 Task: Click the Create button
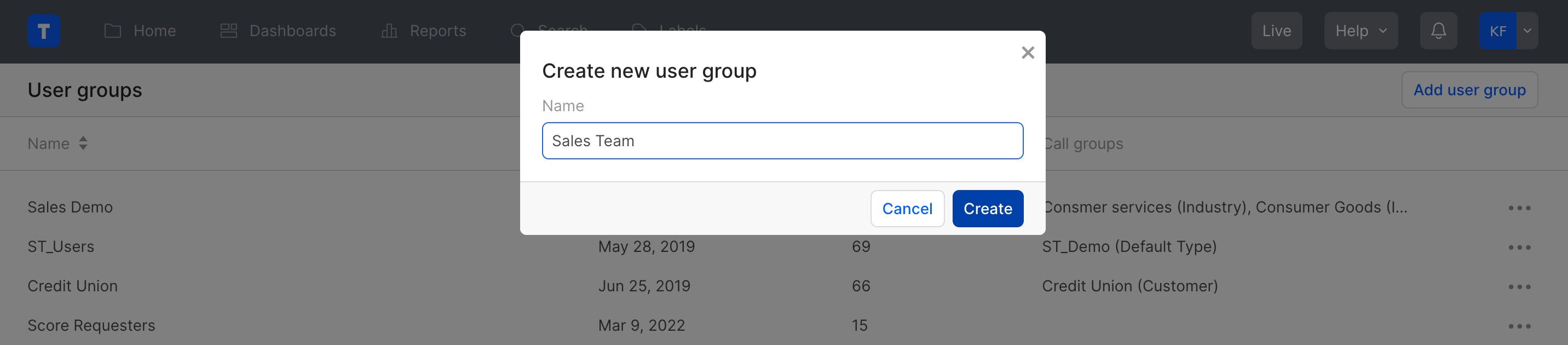tap(987, 208)
